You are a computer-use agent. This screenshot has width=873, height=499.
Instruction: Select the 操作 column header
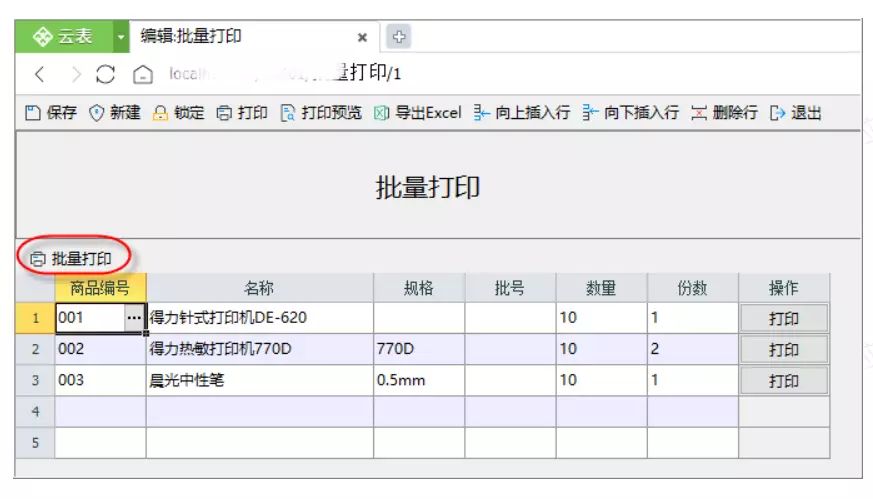pyautogui.click(x=784, y=288)
